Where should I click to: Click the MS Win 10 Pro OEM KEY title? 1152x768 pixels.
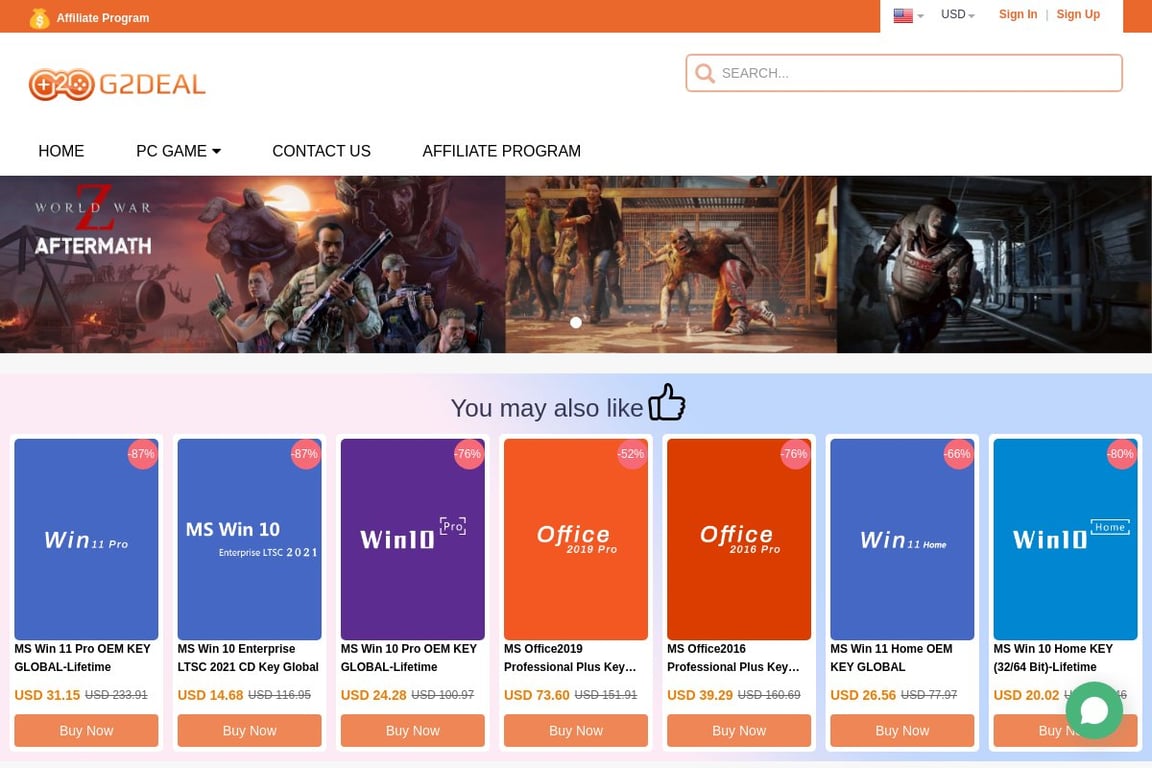[408, 658]
